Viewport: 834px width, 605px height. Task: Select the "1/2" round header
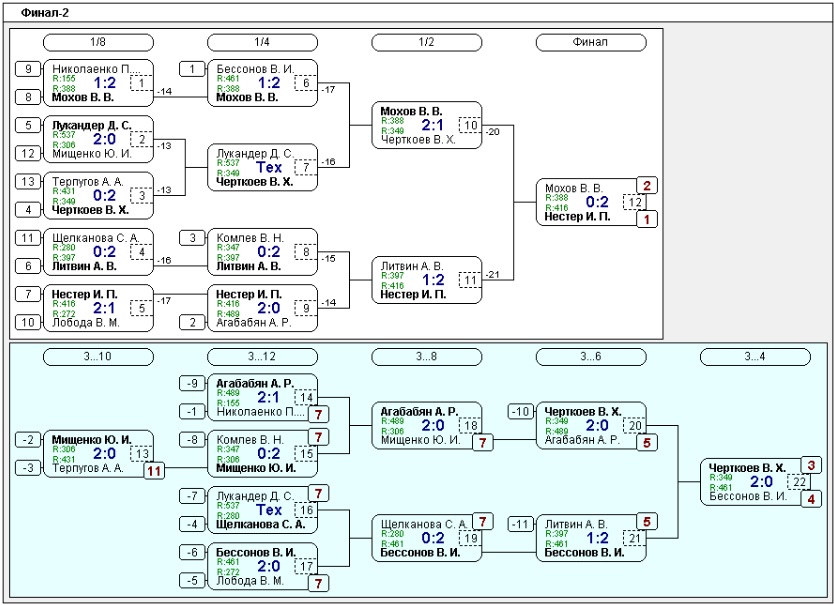tap(427, 43)
